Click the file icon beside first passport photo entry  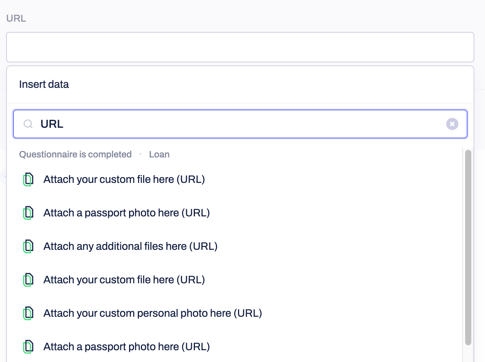point(28,213)
